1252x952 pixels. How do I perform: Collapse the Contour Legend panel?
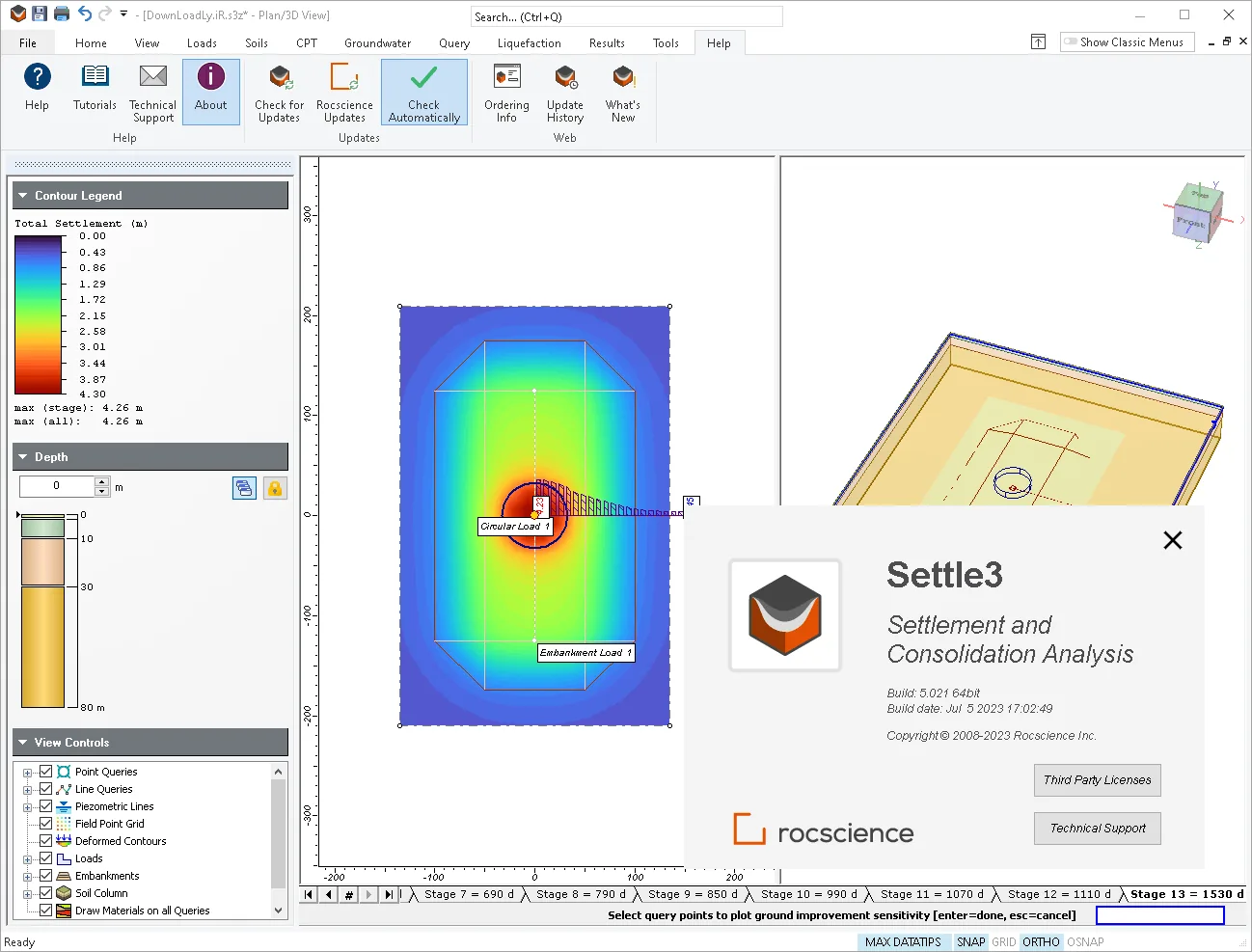pyautogui.click(x=23, y=196)
